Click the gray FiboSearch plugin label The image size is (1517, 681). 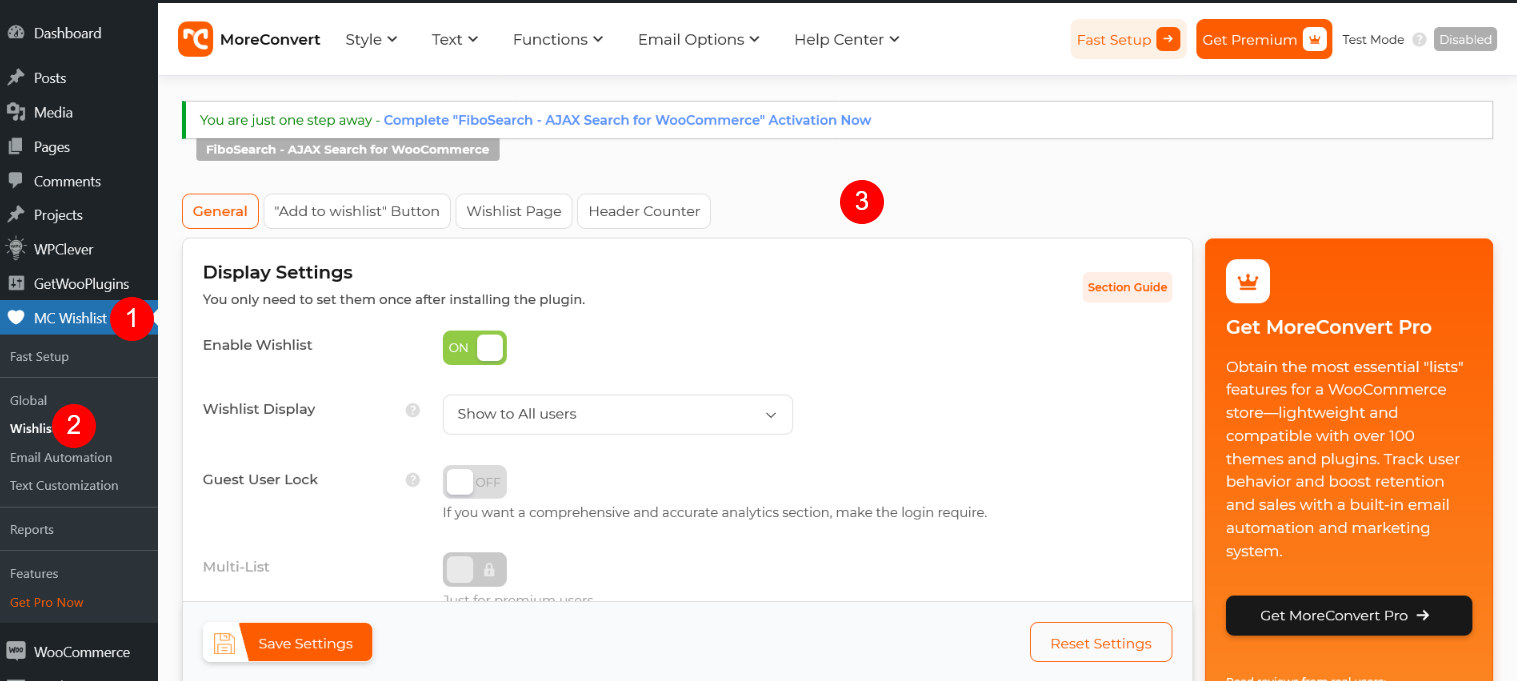click(x=348, y=150)
